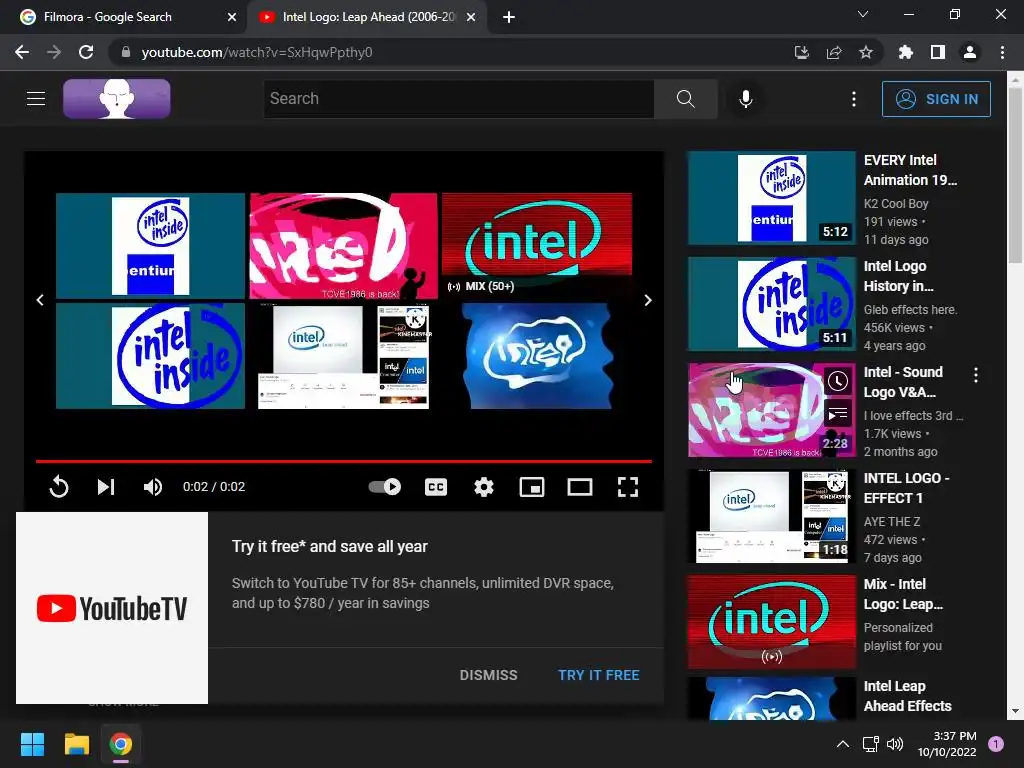Show previous end-screen suggestions arrow
1024x768 pixels.
tap(40, 300)
